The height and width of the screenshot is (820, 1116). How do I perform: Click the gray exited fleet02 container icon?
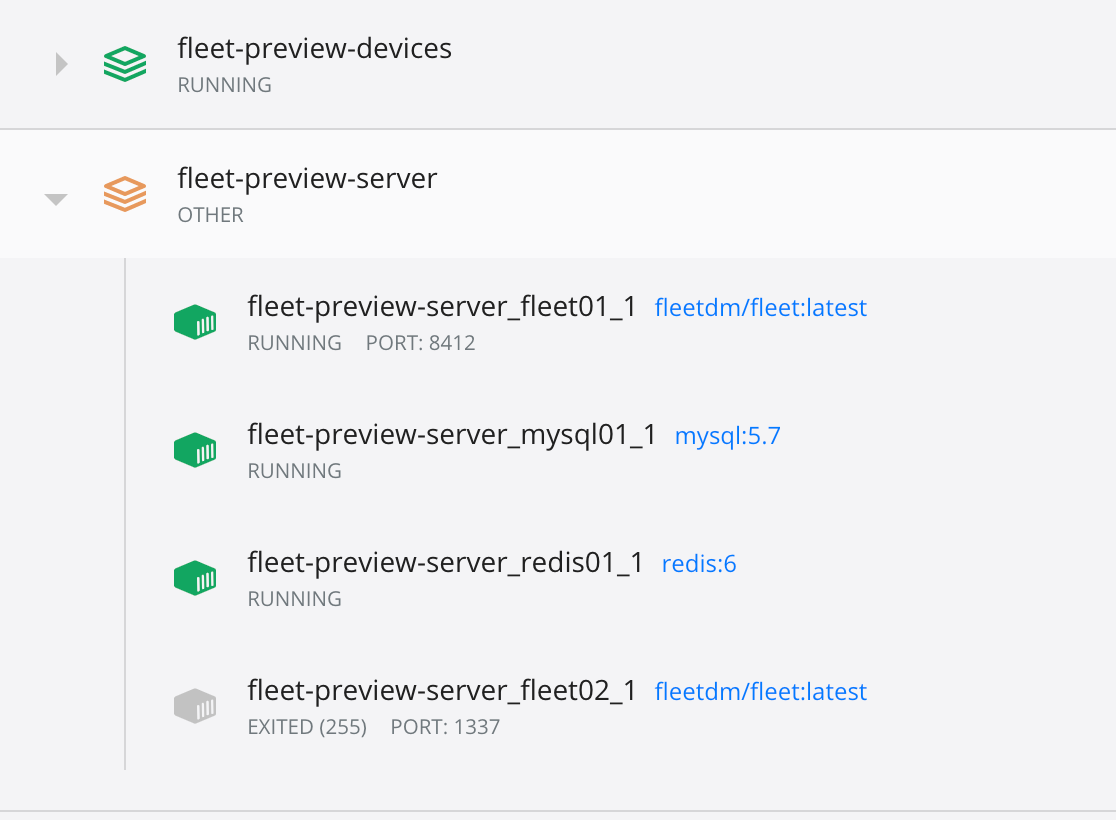195,705
